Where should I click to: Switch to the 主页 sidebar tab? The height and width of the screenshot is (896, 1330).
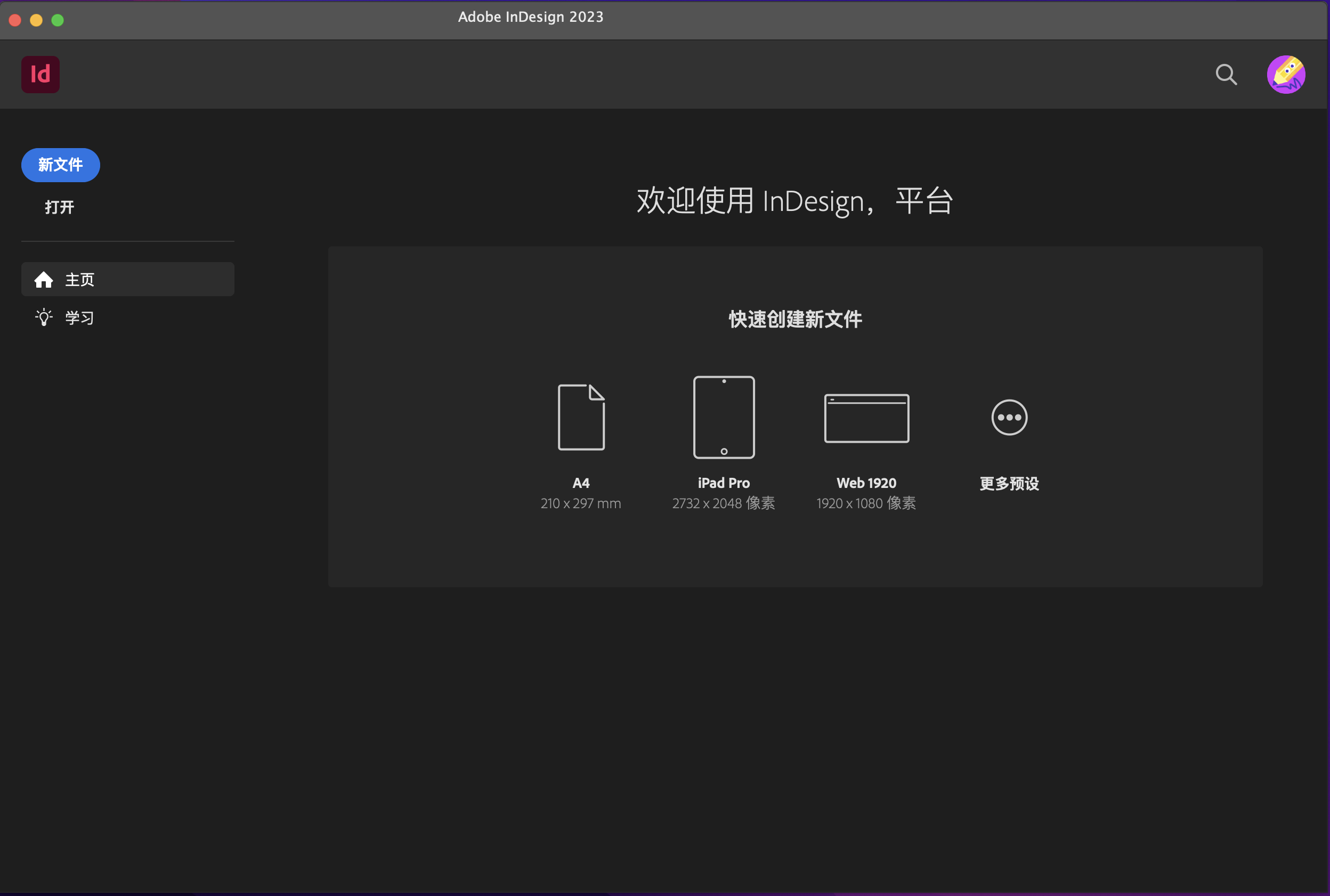[x=80, y=280]
